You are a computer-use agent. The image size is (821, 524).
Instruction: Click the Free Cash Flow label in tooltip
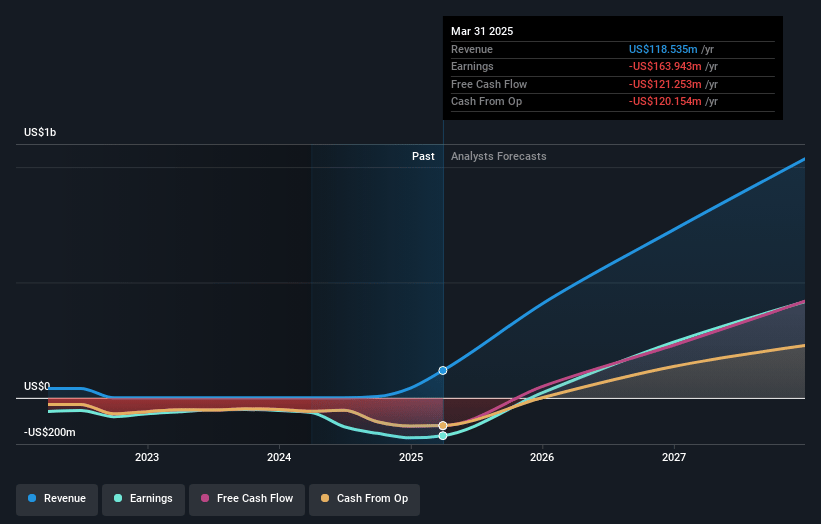489,84
